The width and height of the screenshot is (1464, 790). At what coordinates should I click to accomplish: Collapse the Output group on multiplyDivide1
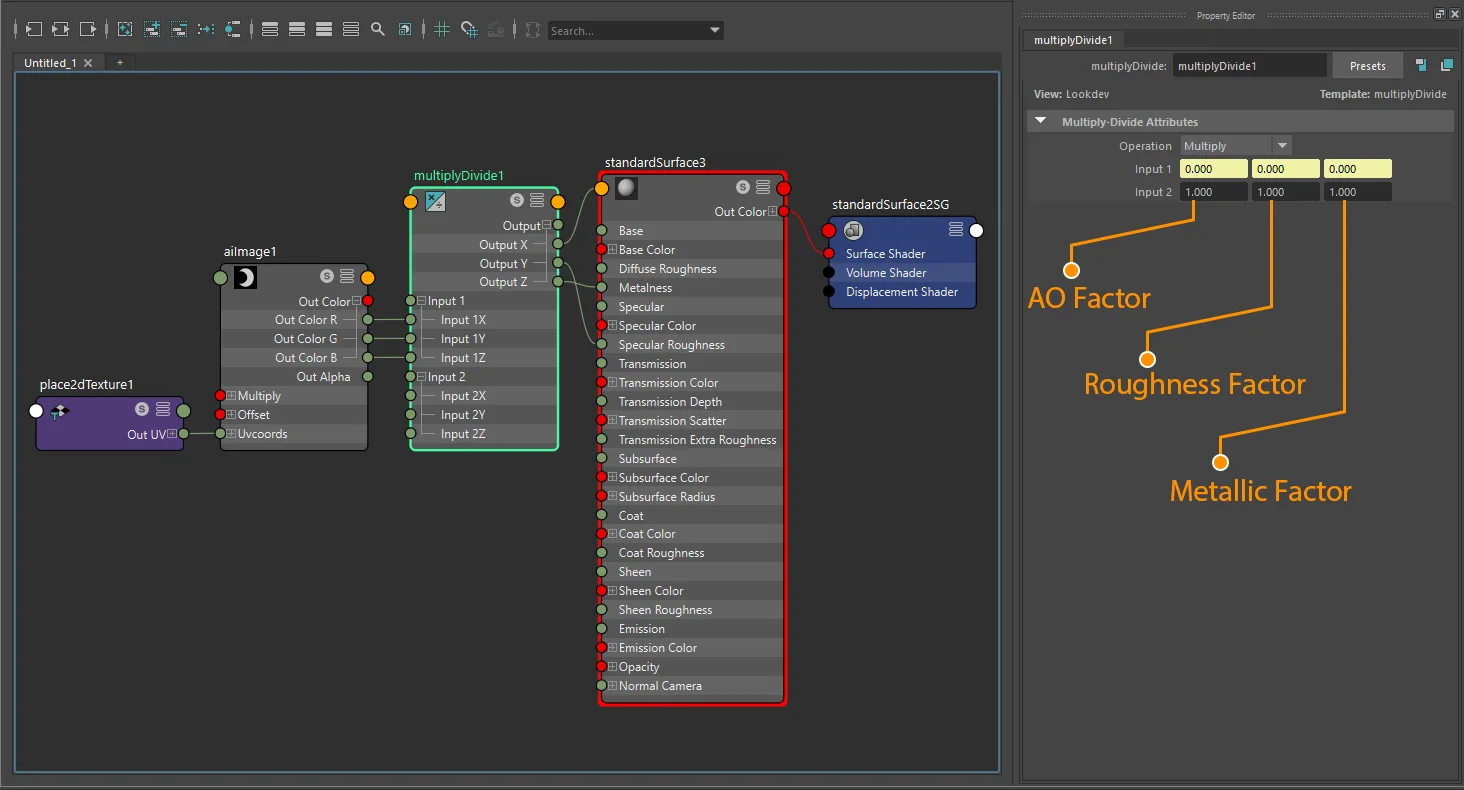(546, 226)
